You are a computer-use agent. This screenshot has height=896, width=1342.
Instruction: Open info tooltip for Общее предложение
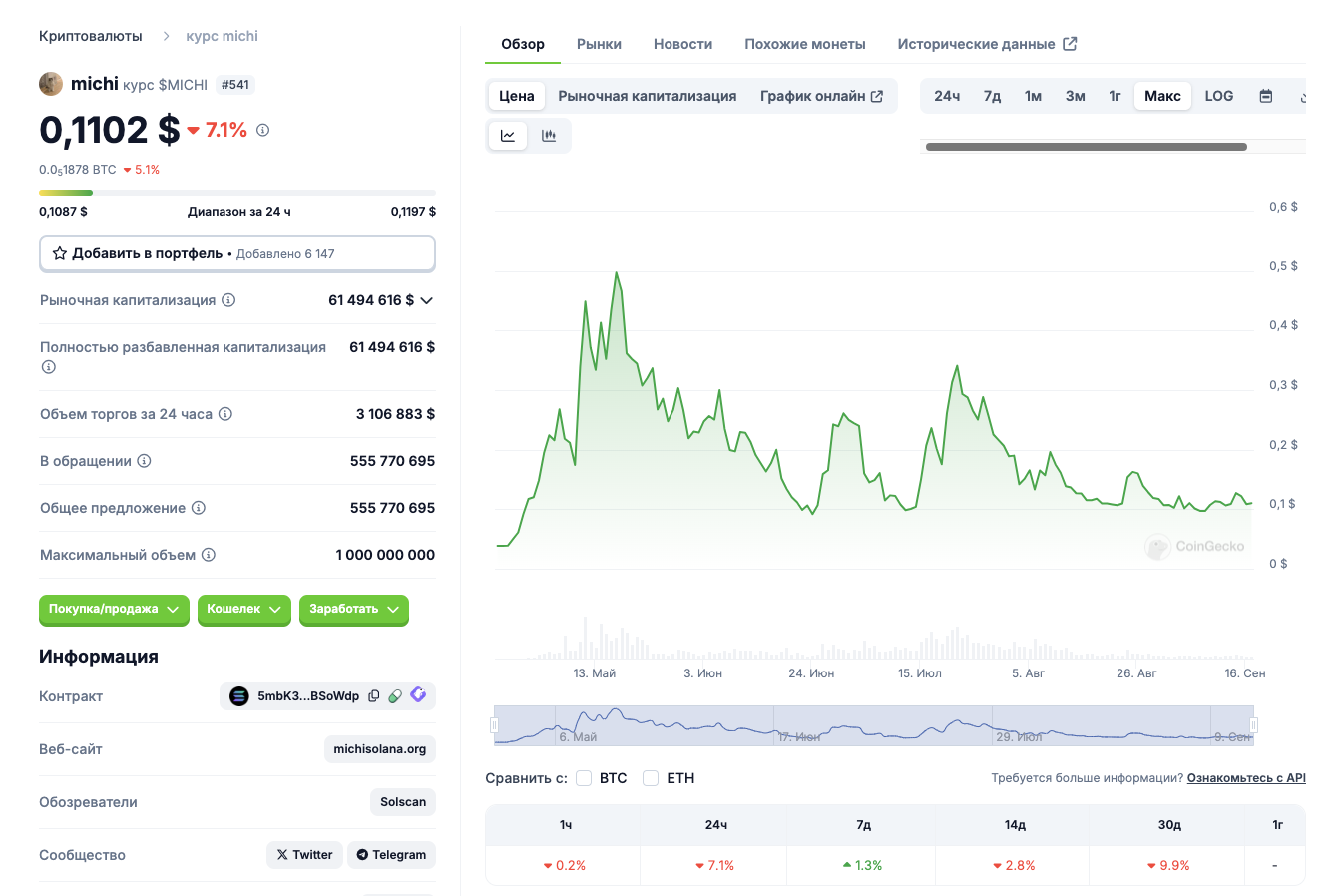(x=199, y=508)
